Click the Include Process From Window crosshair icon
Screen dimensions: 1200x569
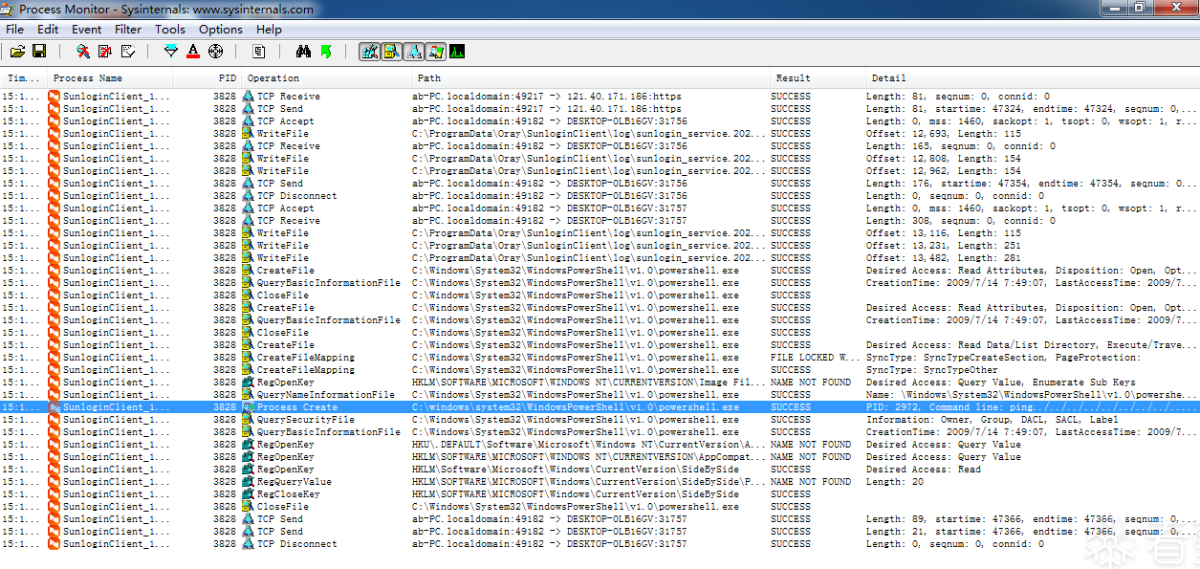click(x=215, y=52)
